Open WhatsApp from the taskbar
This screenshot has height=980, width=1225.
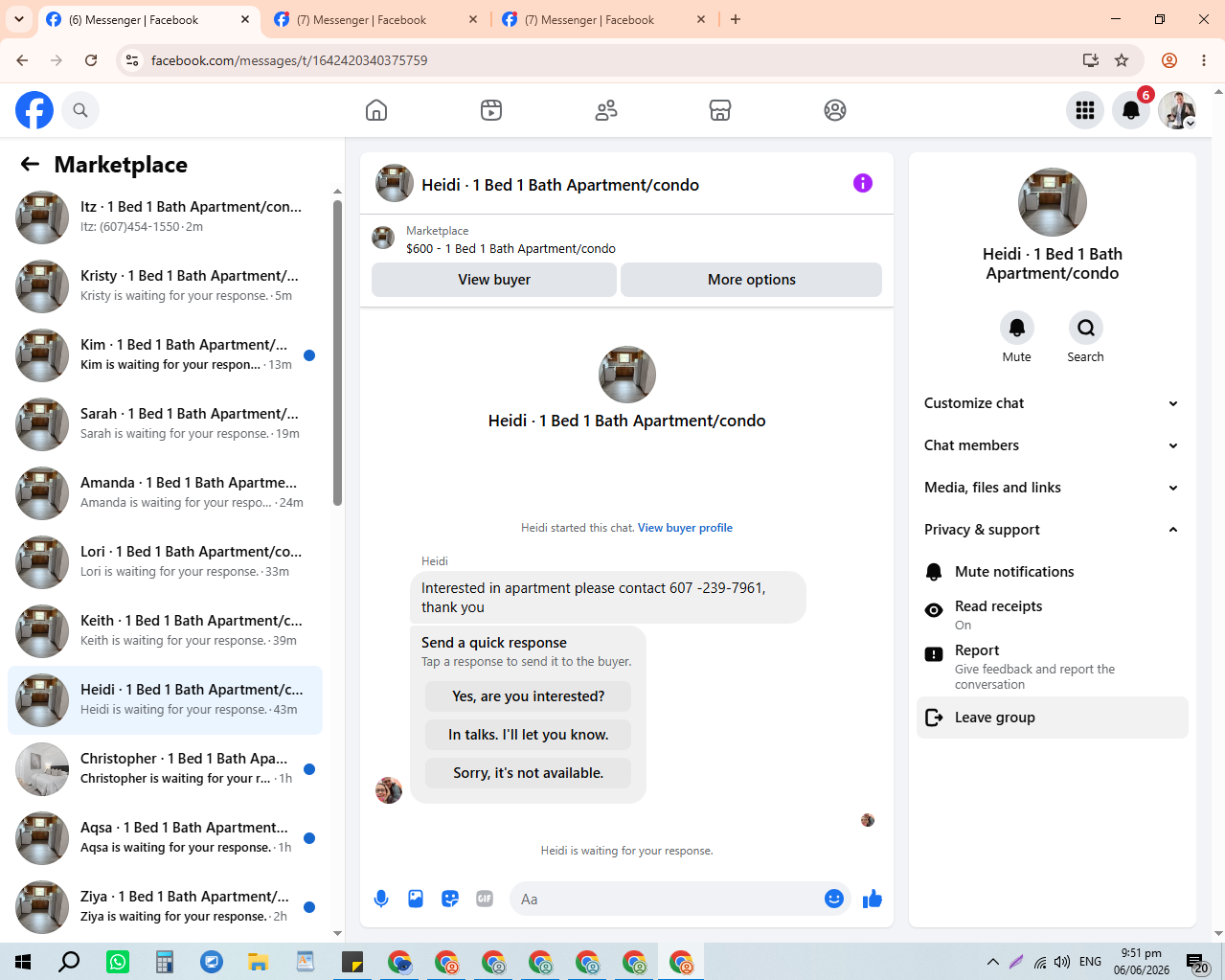(118, 962)
